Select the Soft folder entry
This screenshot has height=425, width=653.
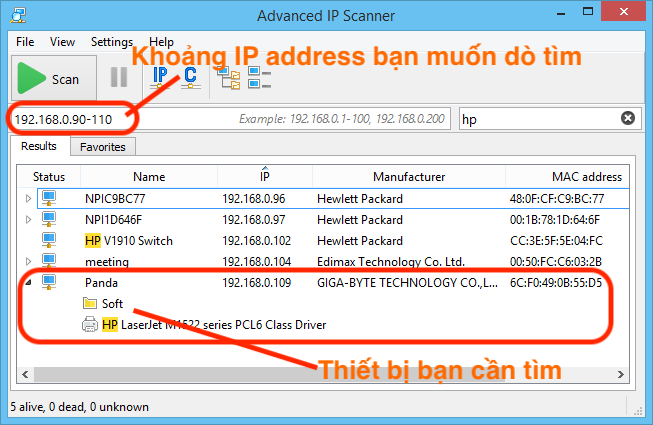(112, 303)
